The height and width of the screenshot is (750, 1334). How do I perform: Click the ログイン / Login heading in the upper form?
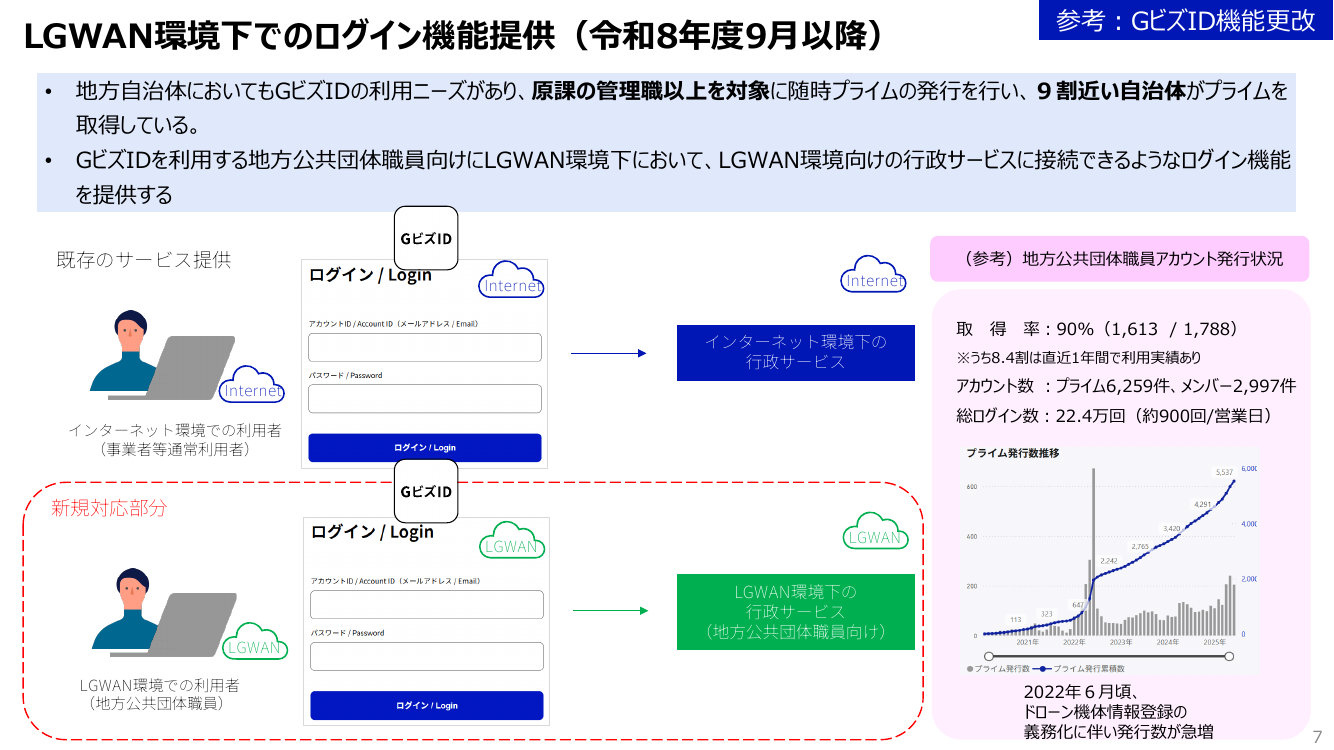(x=371, y=275)
